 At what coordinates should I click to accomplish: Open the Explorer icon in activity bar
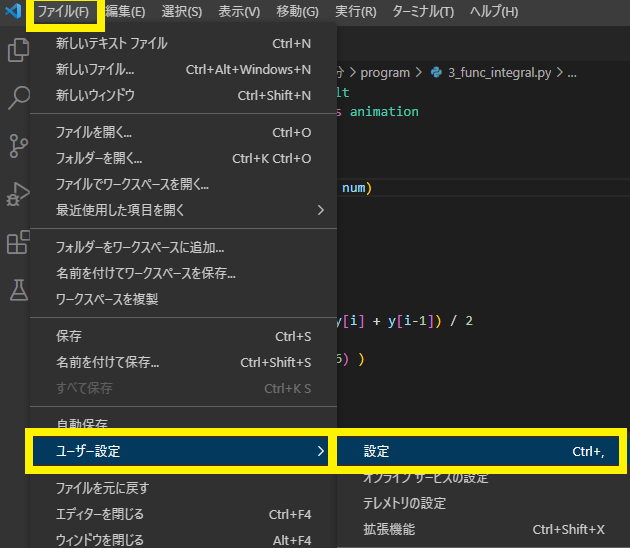[17, 50]
